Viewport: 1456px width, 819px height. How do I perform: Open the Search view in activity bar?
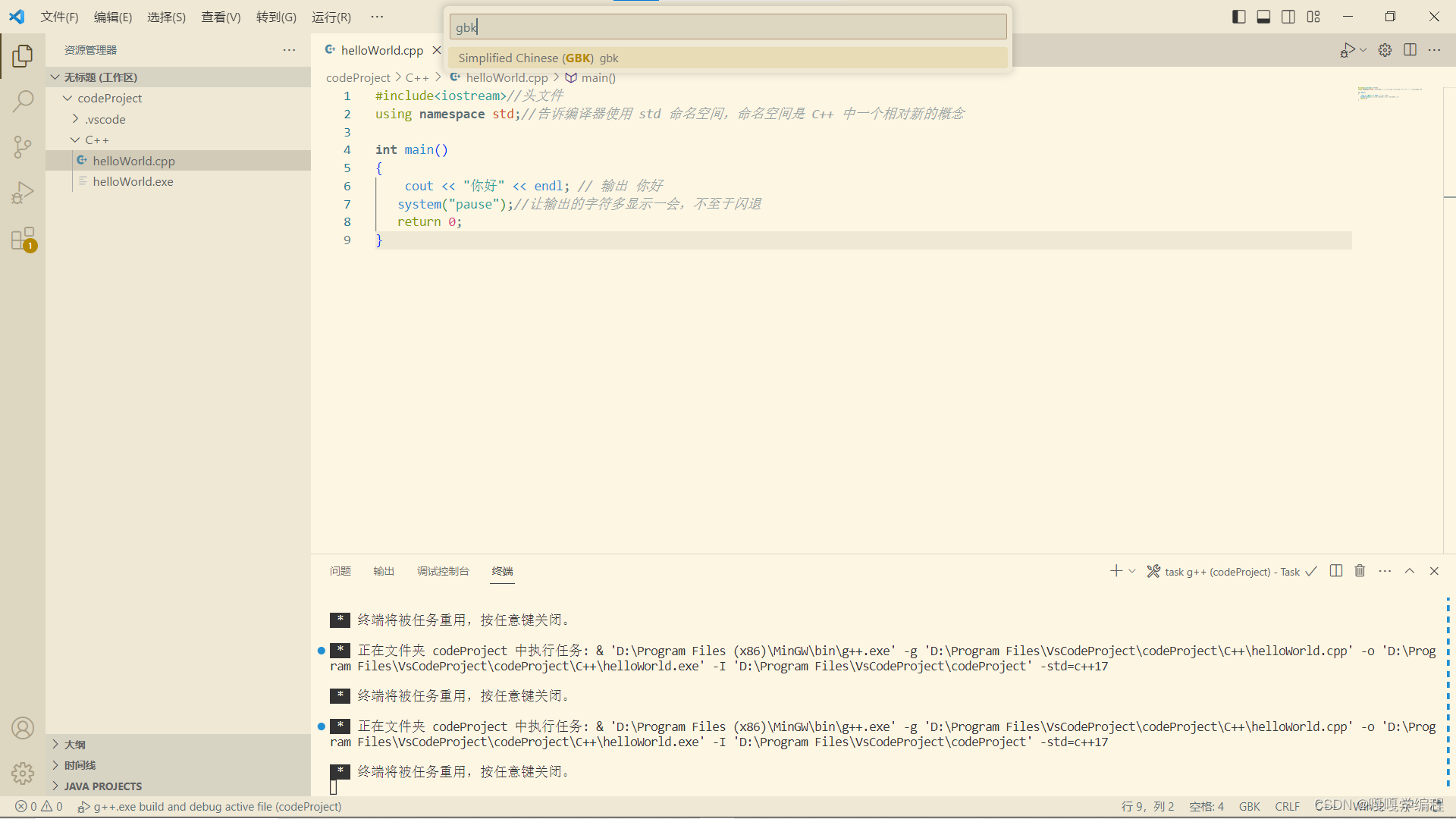pyautogui.click(x=23, y=101)
